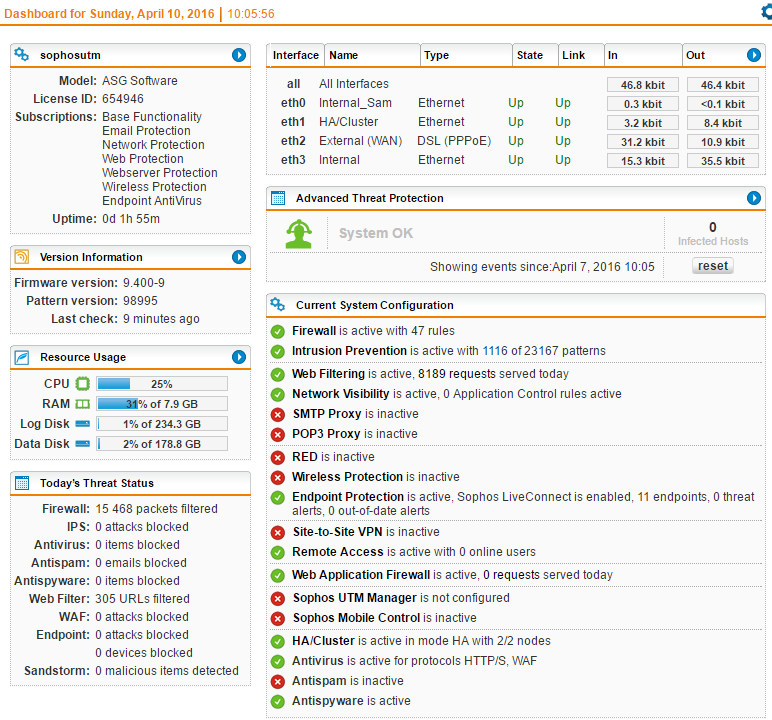Select the eth0 Internal_Sam interface row
772x720 pixels.
355,103
